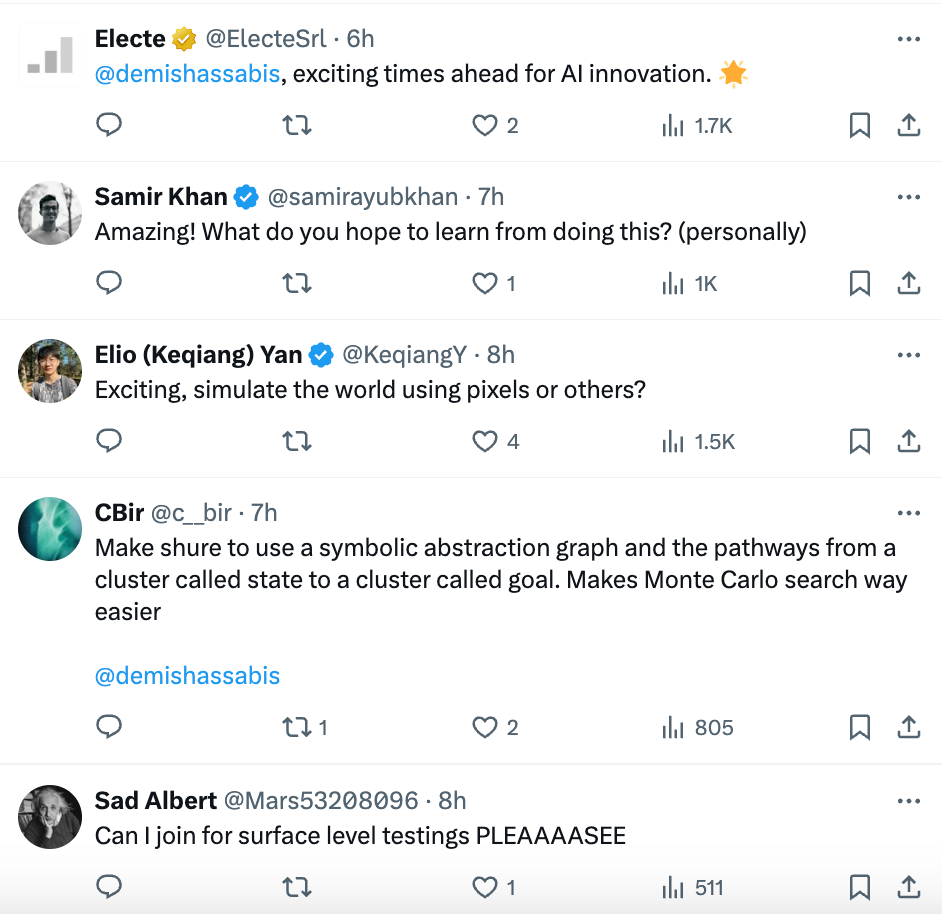Like the Electe tweet

[485, 126]
